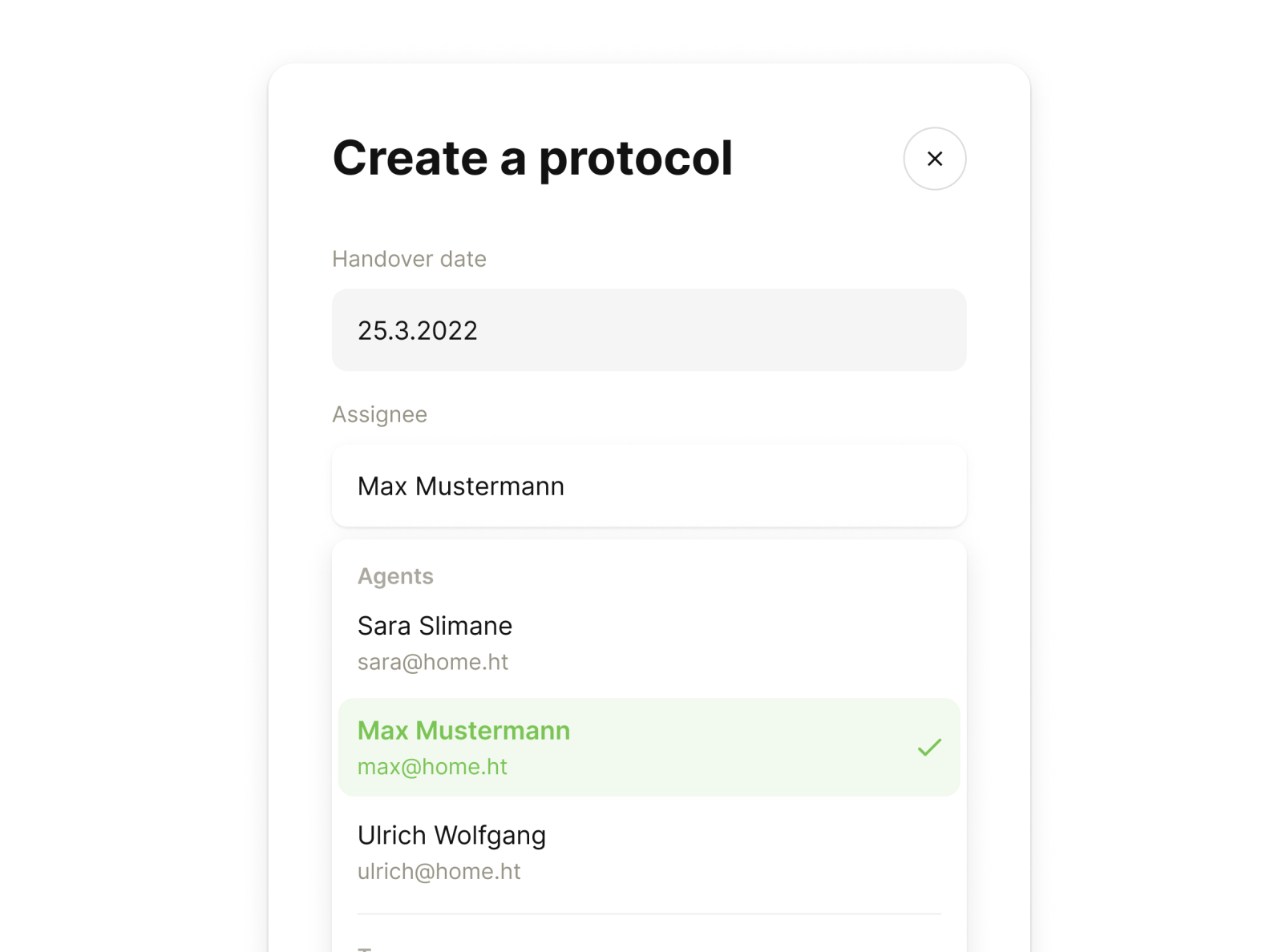Click the Sara Slimane name text
This screenshot has width=1270, height=952.
tap(435, 626)
